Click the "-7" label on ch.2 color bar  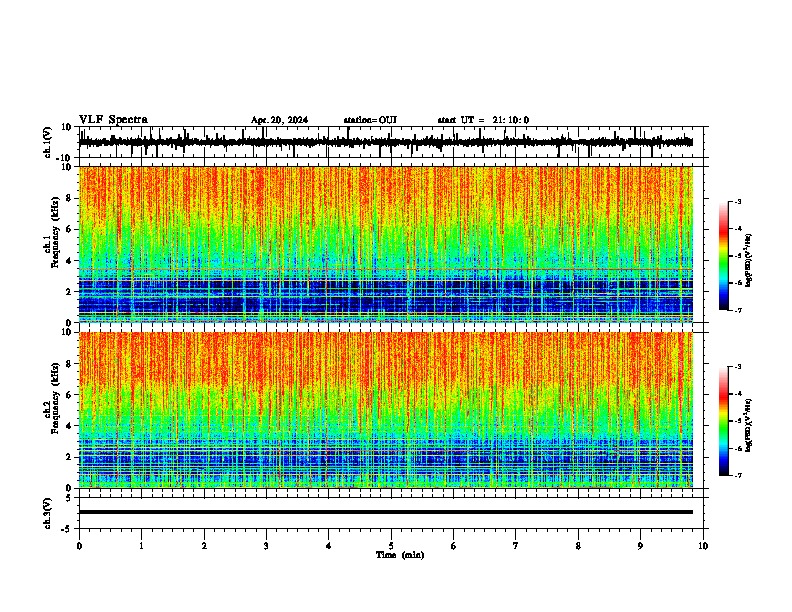click(x=737, y=475)
